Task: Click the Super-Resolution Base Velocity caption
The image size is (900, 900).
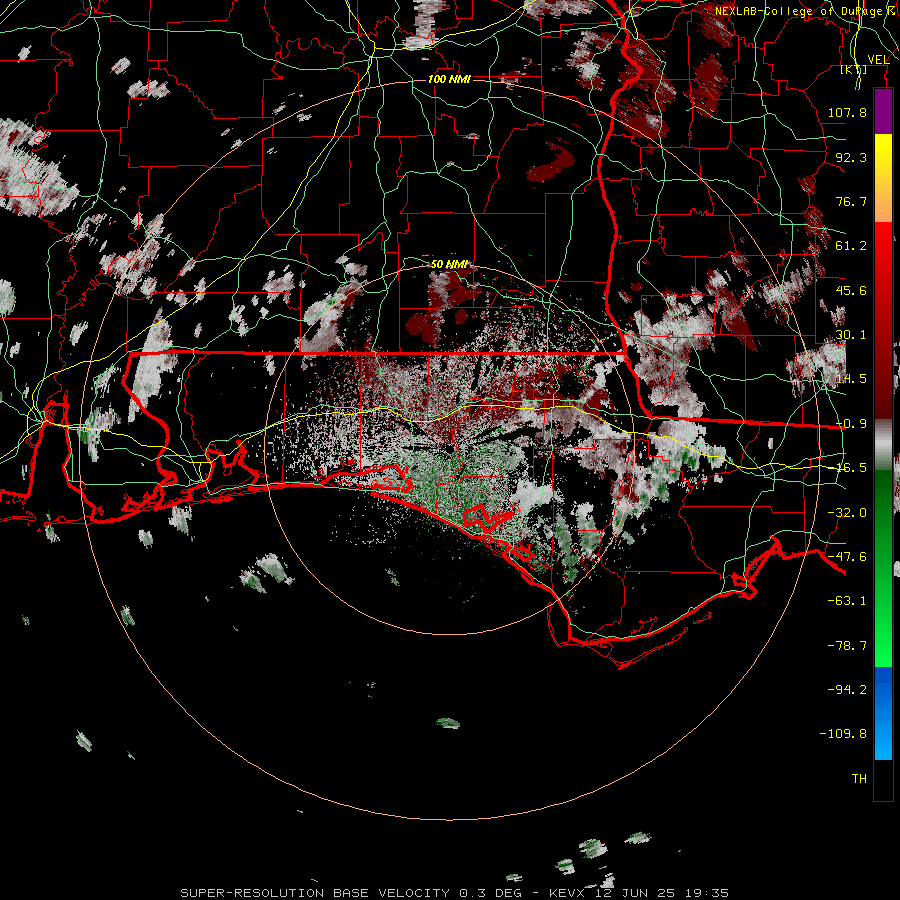Action: coord(454,893)
